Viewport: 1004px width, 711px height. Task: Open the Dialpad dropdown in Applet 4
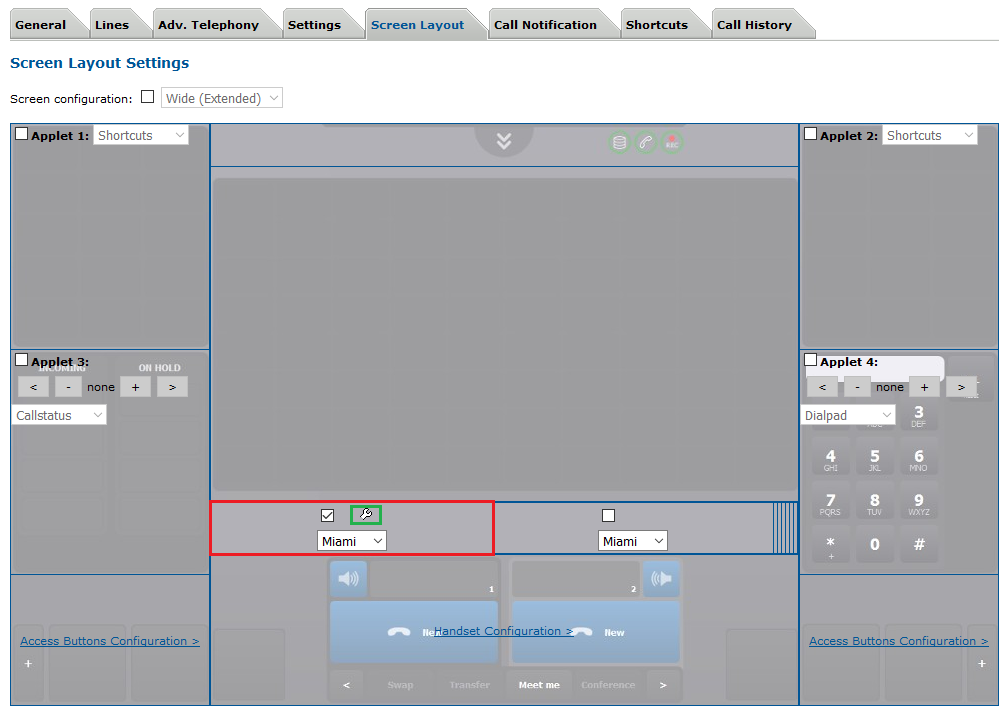(x=848, y=415)
